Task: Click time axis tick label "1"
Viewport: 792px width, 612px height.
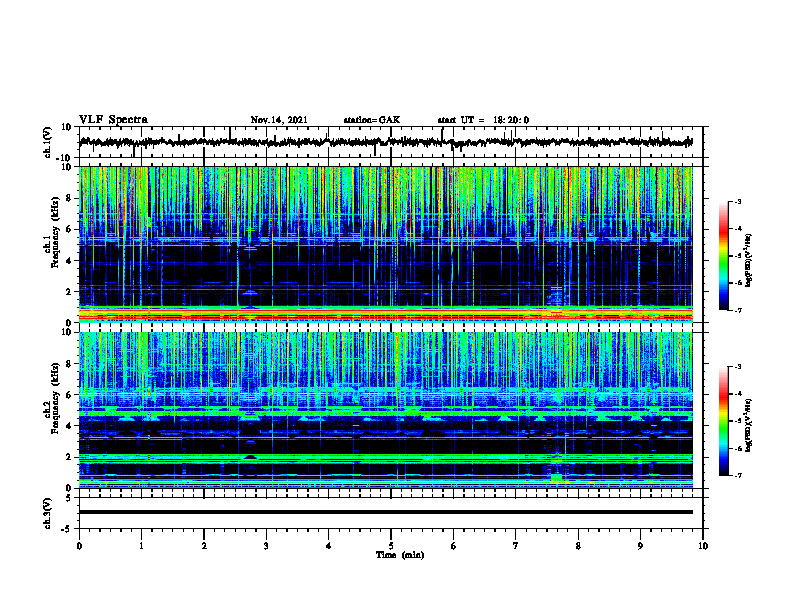Action: pyautogui.click(x=141, y=546)
